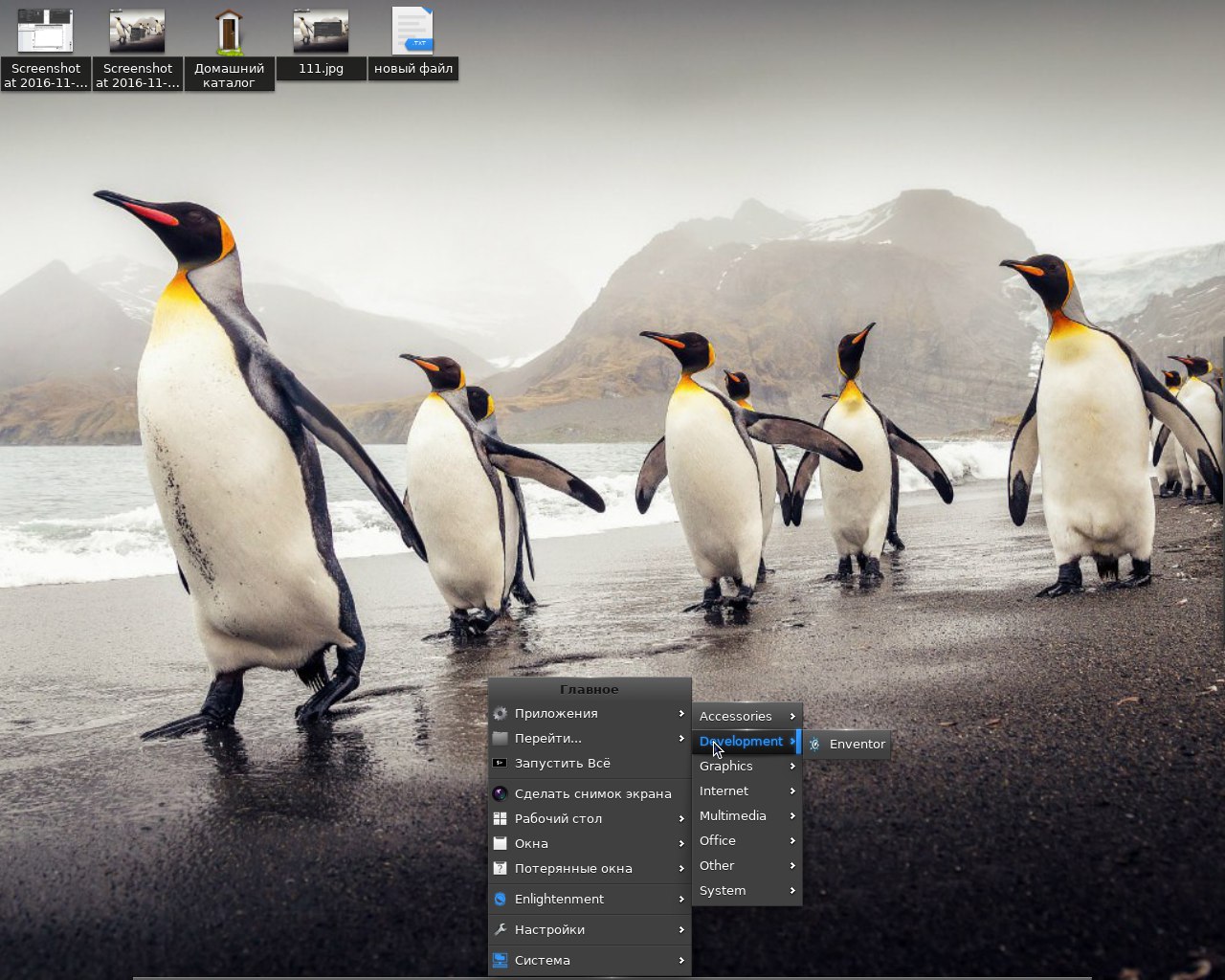Click the camera icon for Сделать снимок экрана
This screenshot has width=1225, height=980.
(x=500, y=793)
